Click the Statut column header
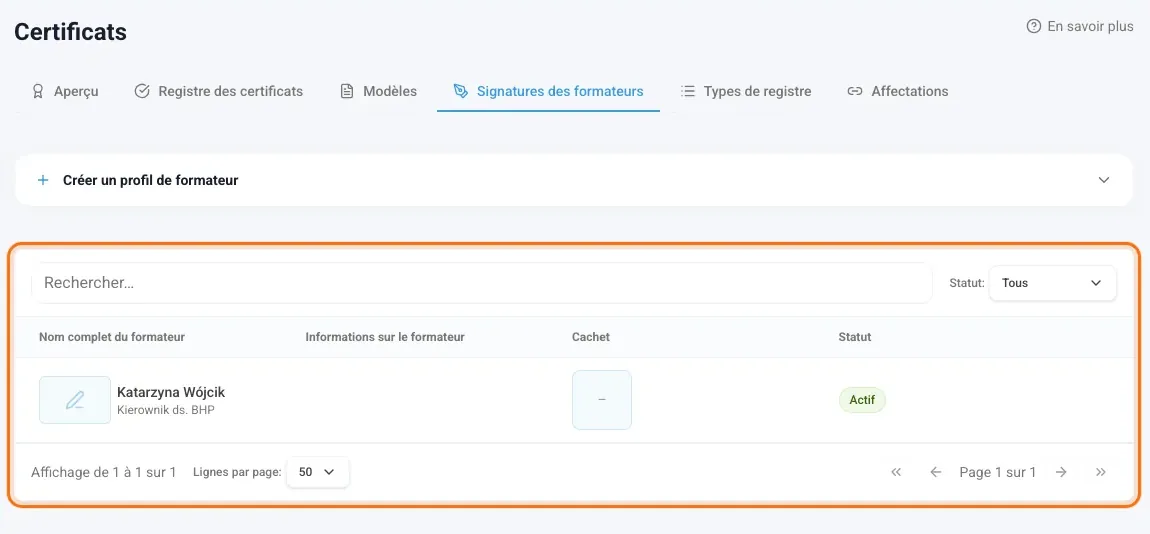Image resolution: width=1150 pixels, height=534 pixels. coord(854,337)
